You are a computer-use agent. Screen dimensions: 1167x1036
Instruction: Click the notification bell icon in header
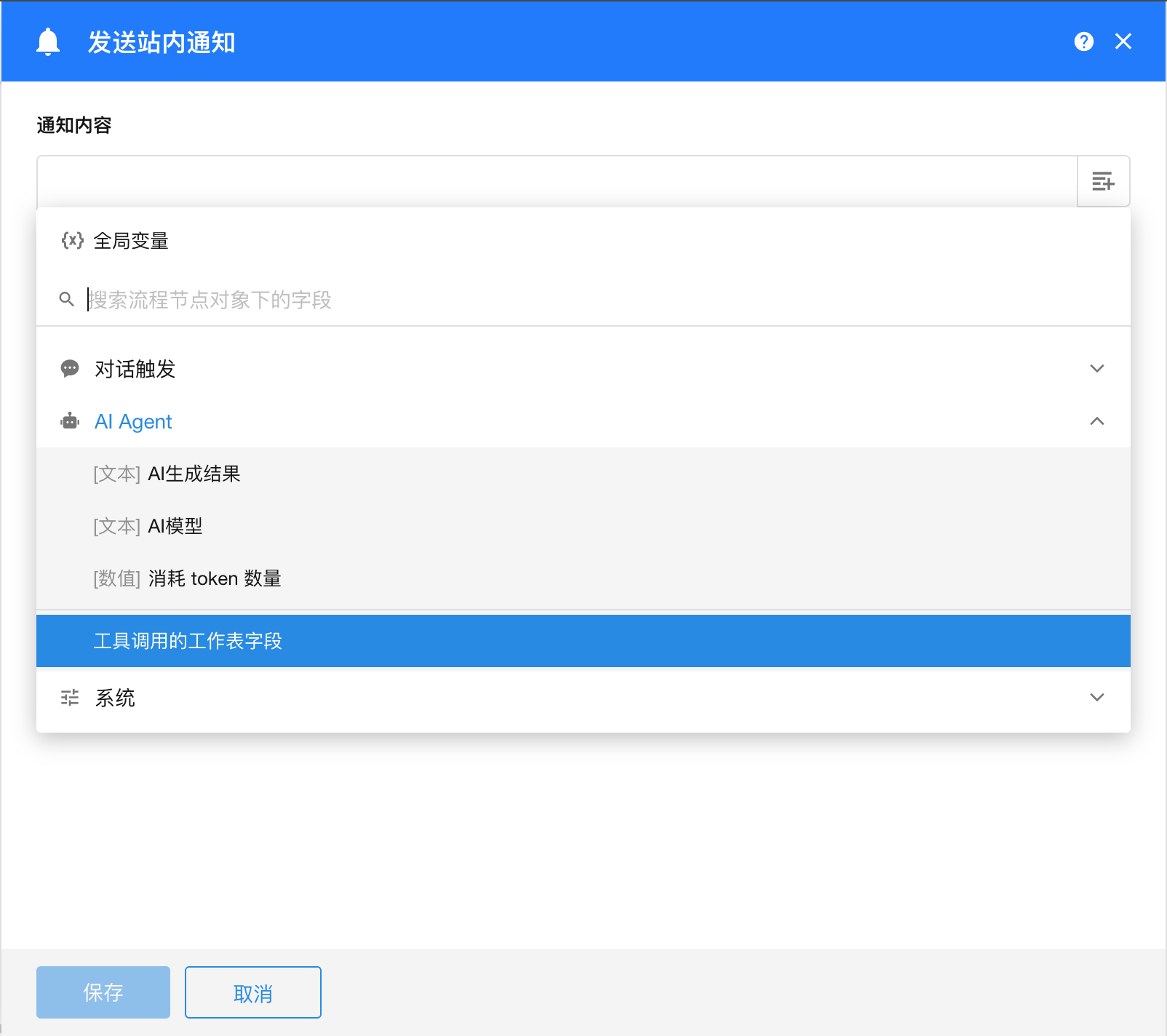(48, 42)
